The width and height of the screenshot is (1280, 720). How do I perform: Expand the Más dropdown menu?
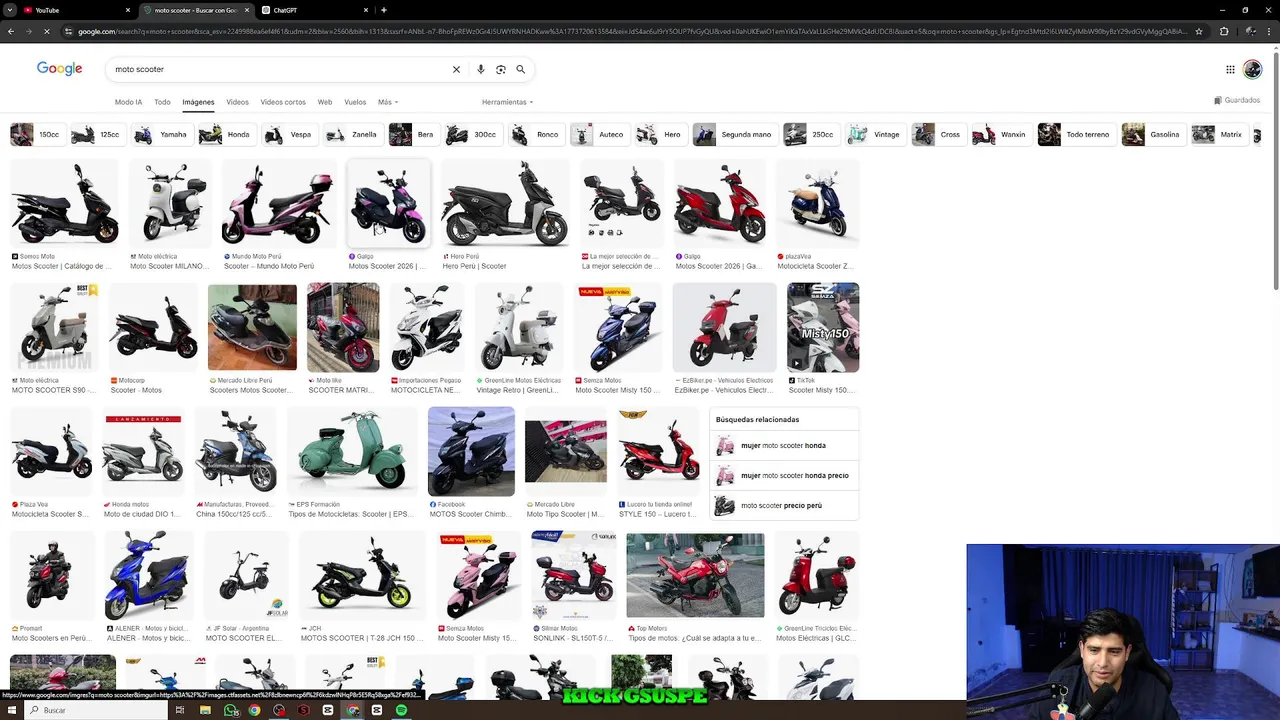click(x=387, y=102)
